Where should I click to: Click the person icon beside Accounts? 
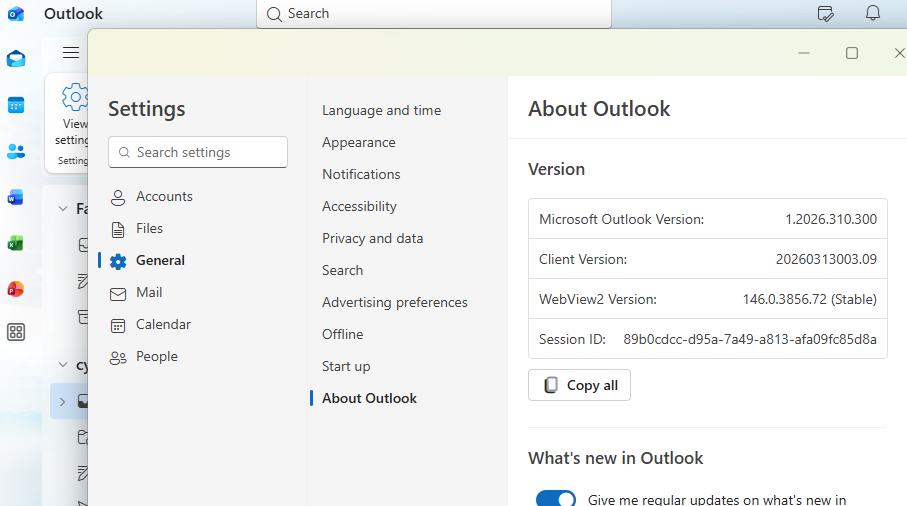[x=118, y=197]
